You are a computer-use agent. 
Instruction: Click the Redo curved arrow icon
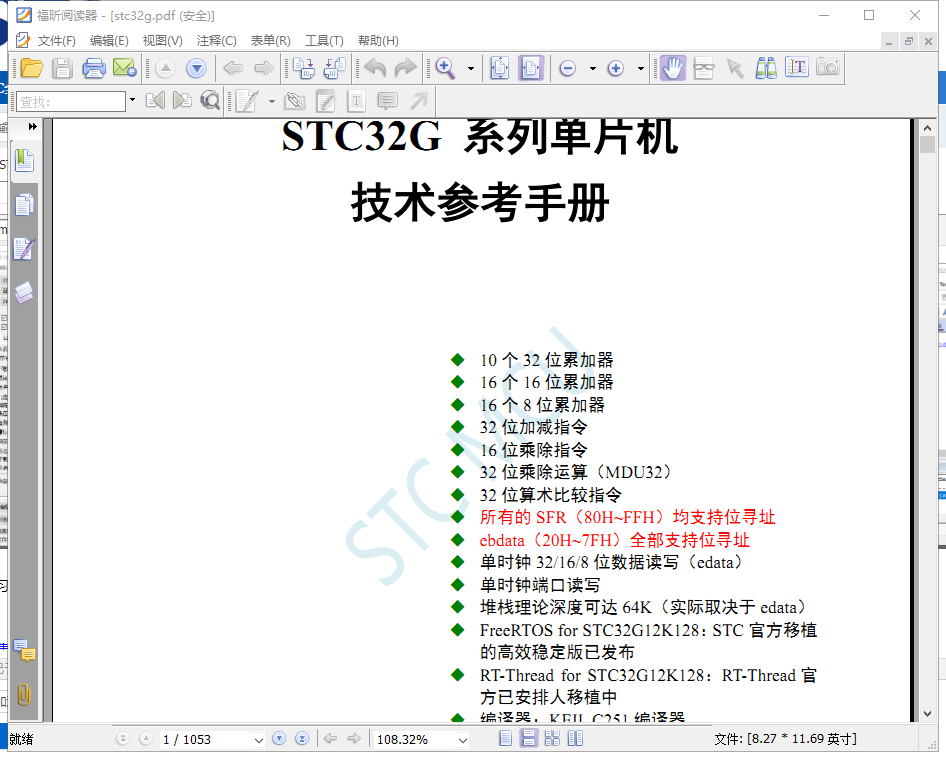[405, 68]
